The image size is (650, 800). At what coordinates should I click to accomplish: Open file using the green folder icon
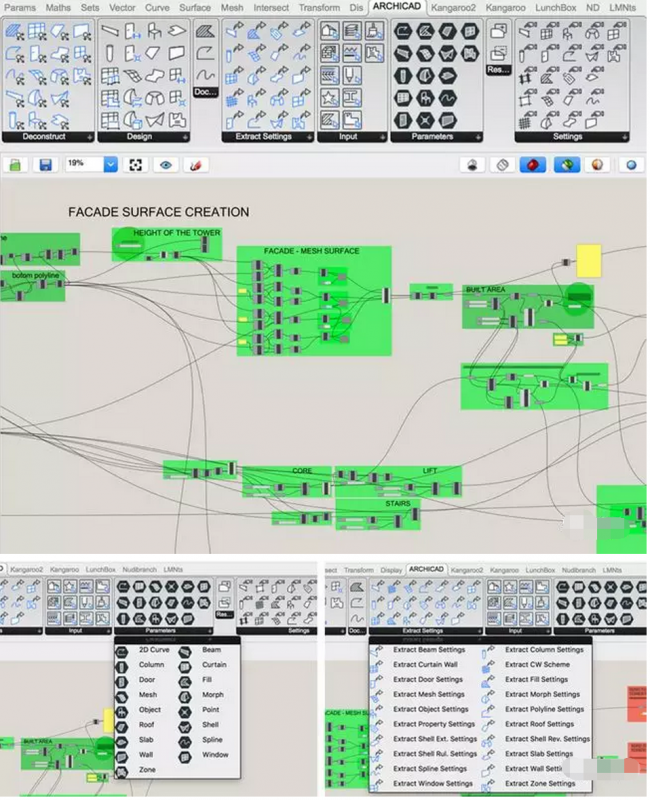tap(16, 164)
